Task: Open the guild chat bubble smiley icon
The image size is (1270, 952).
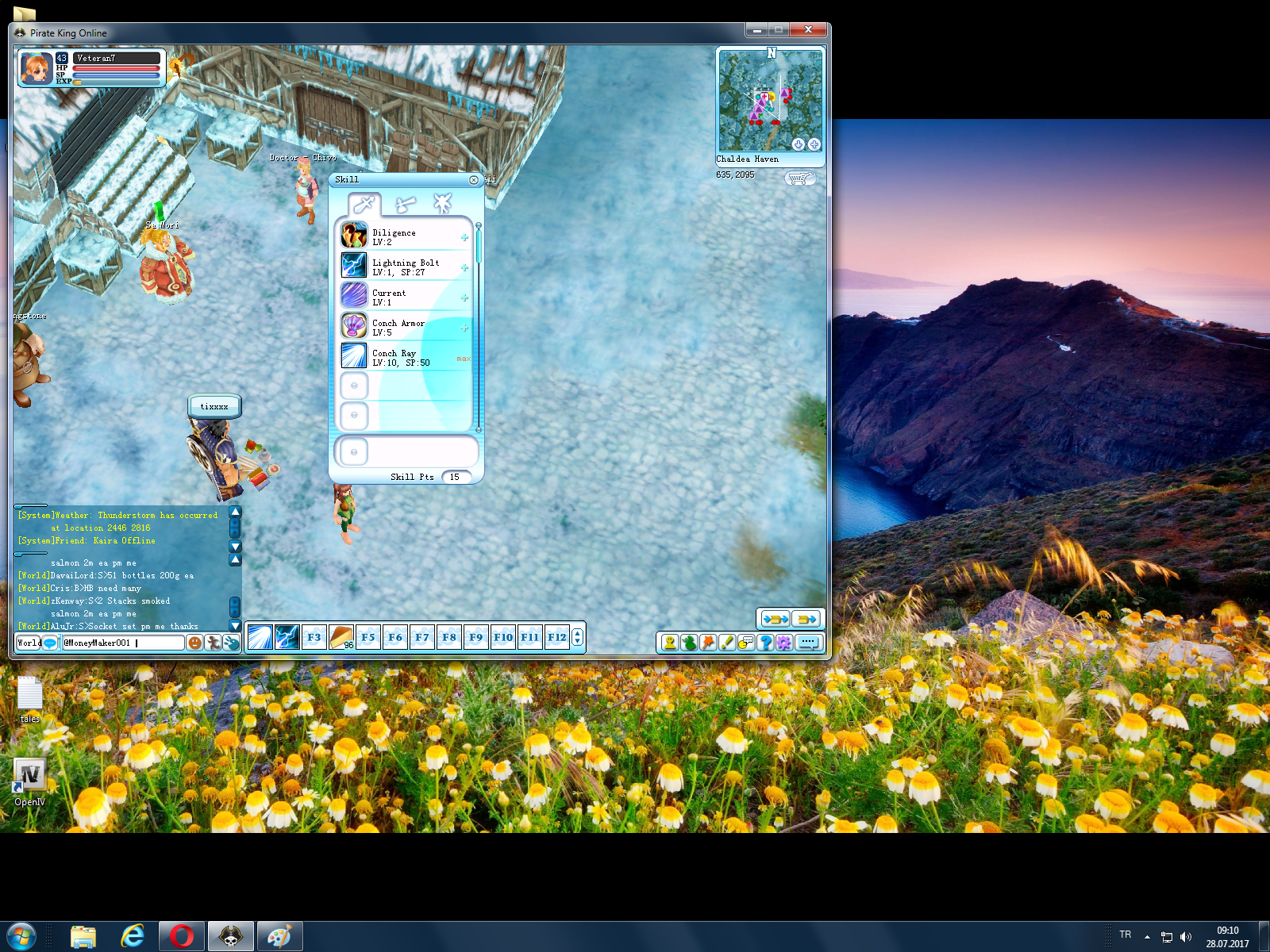Action: (x=746, y=643)
